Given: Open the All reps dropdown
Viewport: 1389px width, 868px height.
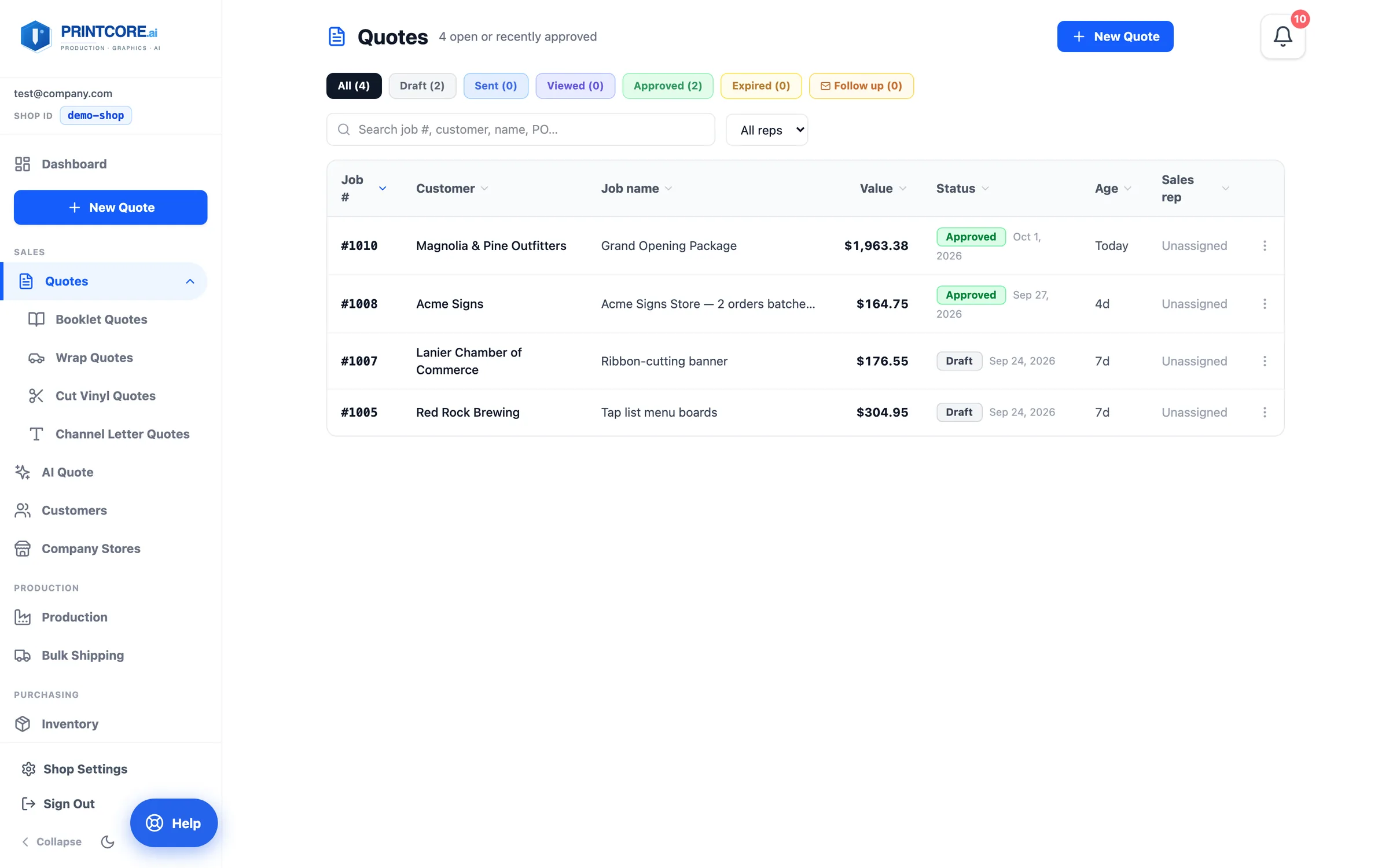Looking at the screenshot, I should (x=766, y=130).
